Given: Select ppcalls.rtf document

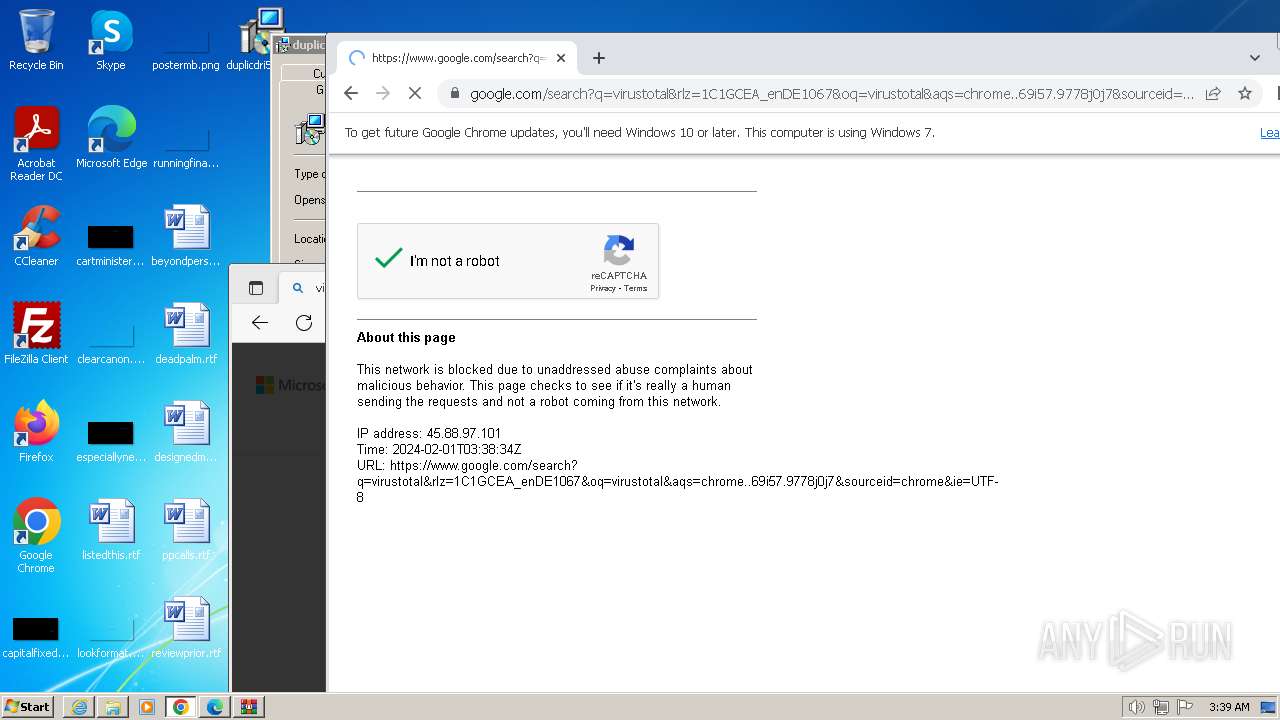Looking at the screenshot, I should click(x=186, y=531).
